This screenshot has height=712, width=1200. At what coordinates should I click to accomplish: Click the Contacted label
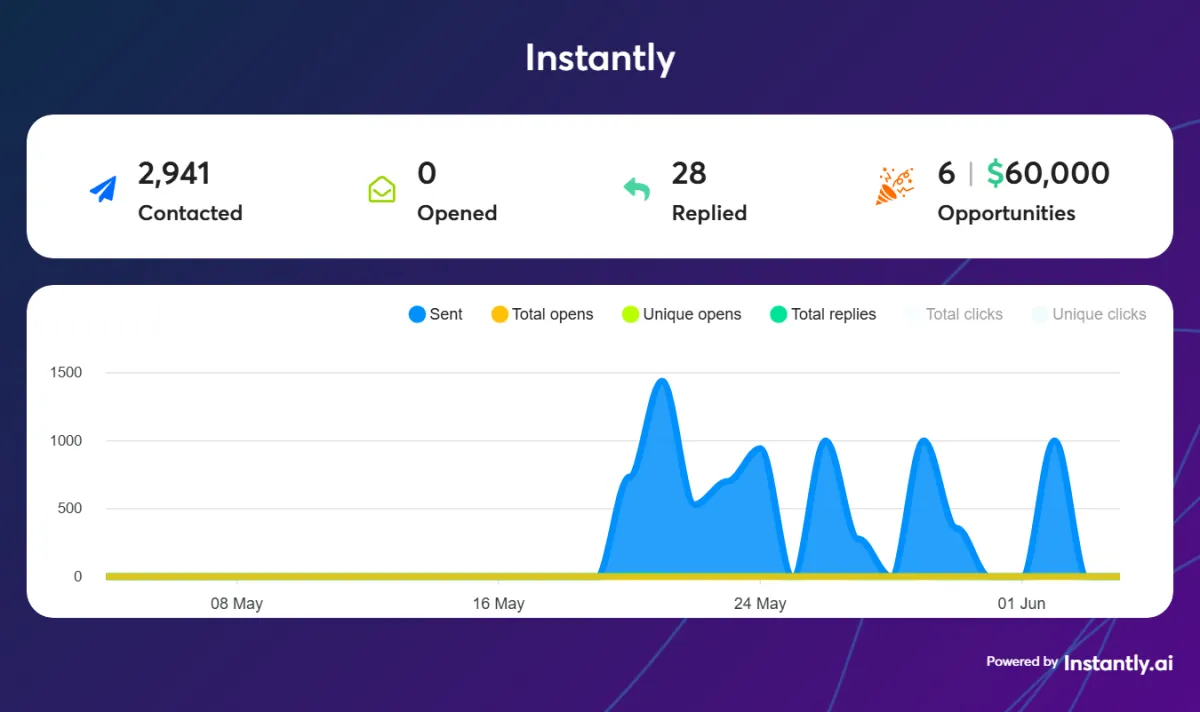[190, 213]
